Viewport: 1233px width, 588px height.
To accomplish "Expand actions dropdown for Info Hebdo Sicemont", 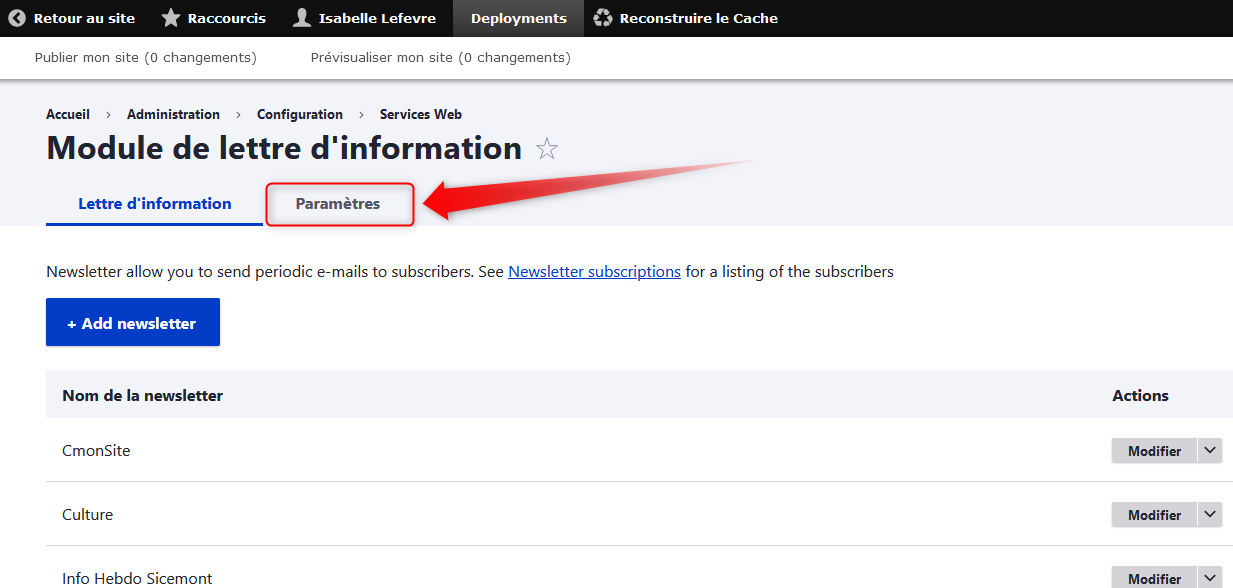I will tap(1210, 578).
